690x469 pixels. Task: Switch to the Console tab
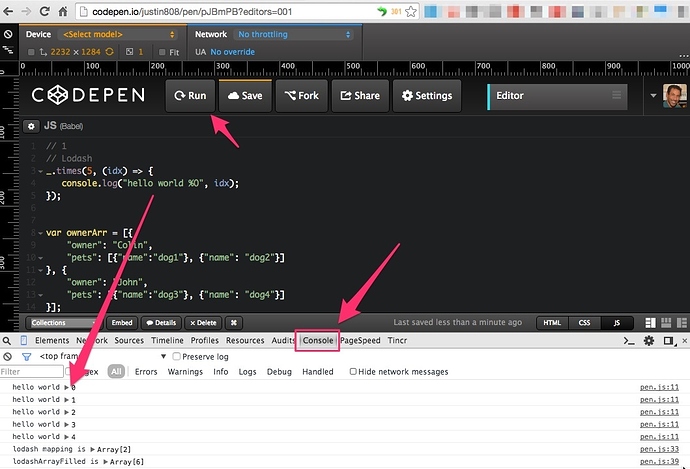tap(318, 341)
